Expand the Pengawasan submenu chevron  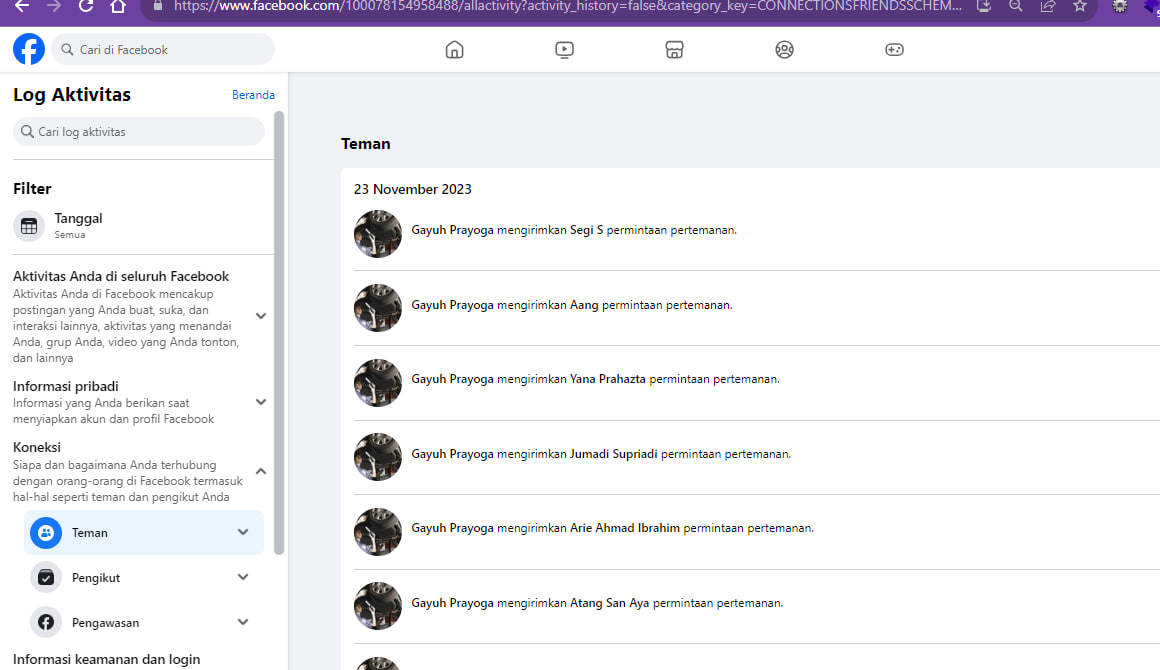tap(243, 623)
